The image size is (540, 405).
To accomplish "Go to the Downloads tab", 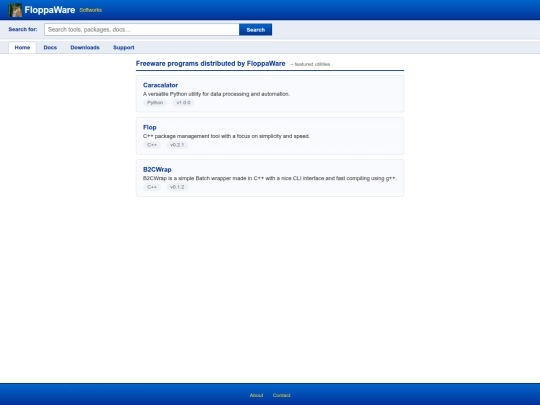I will [85, 48].
